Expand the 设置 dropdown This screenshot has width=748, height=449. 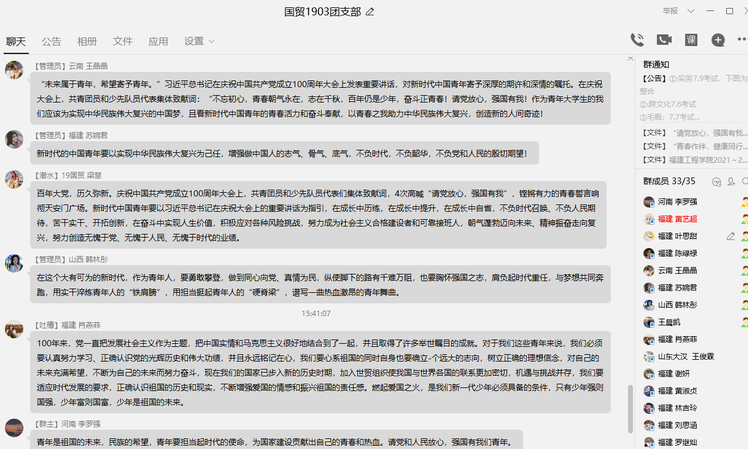point(199,42)
